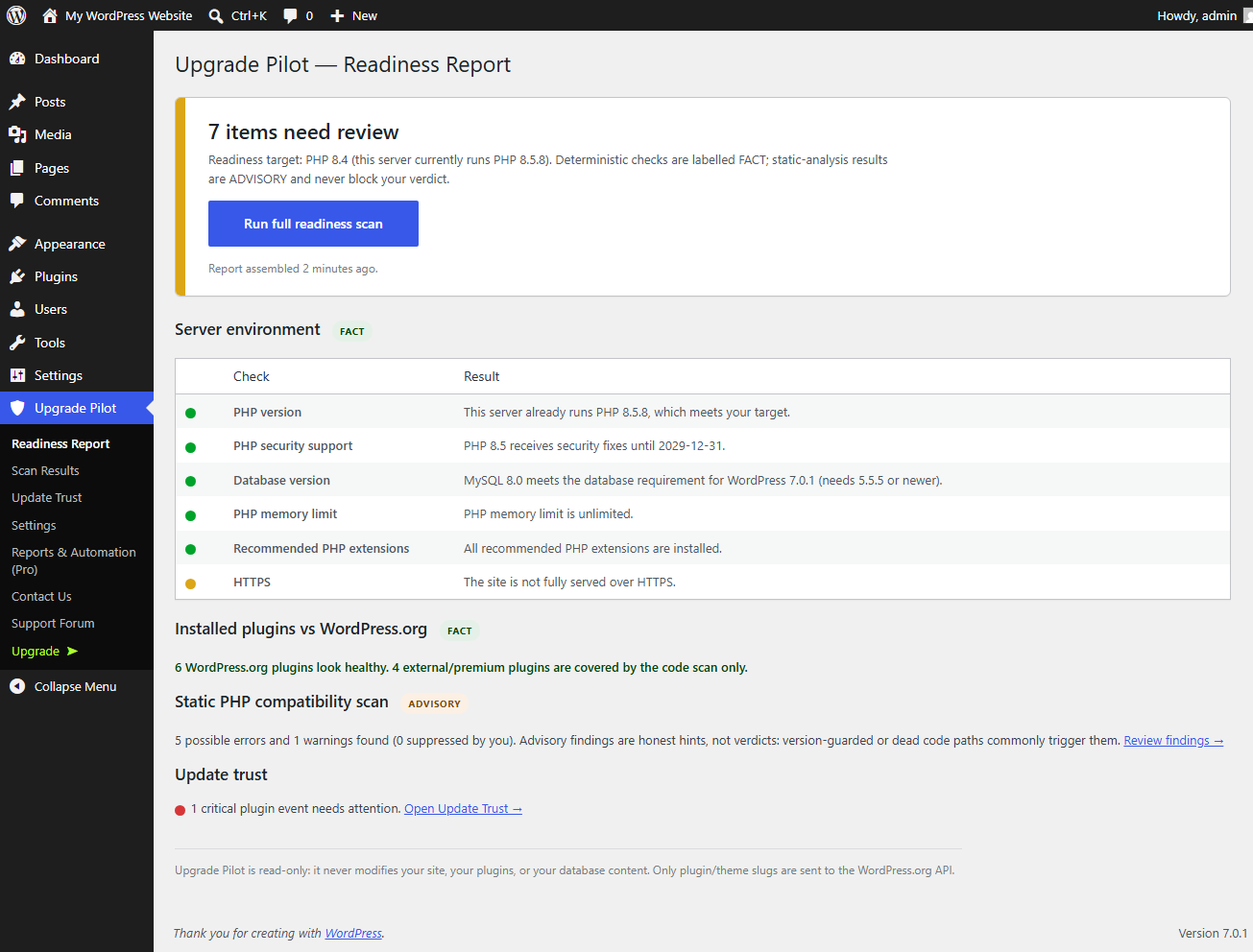Screen dimensions: 1253x952
Task: Click the Plugins plug icon
Action: coord(17,276)
